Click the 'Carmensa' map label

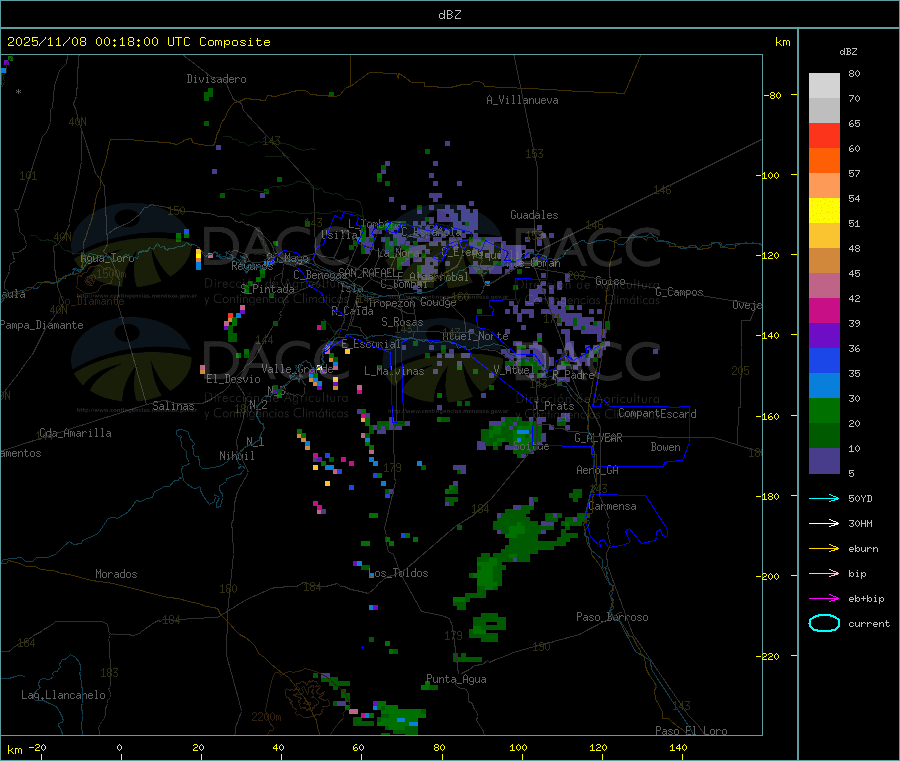[612, 506]
